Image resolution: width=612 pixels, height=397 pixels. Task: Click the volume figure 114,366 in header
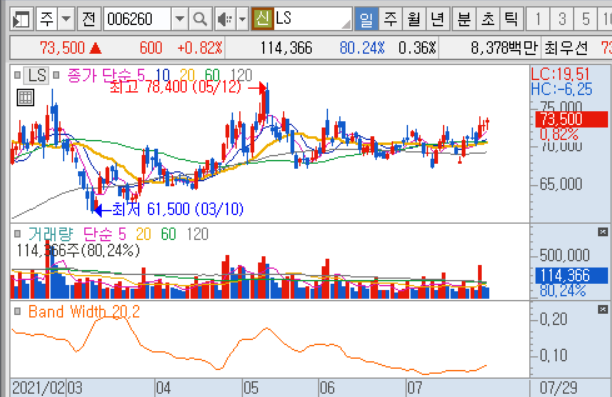pos(286,48)
